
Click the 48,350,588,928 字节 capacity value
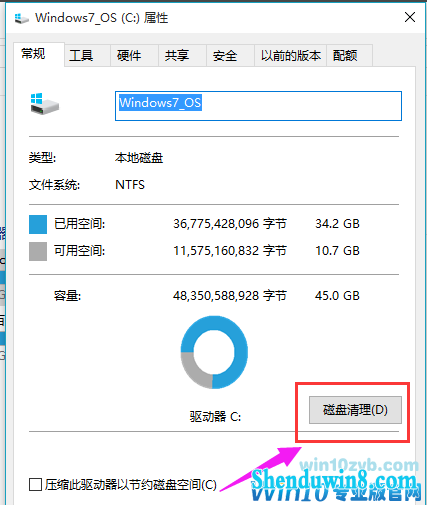point(230,296)
